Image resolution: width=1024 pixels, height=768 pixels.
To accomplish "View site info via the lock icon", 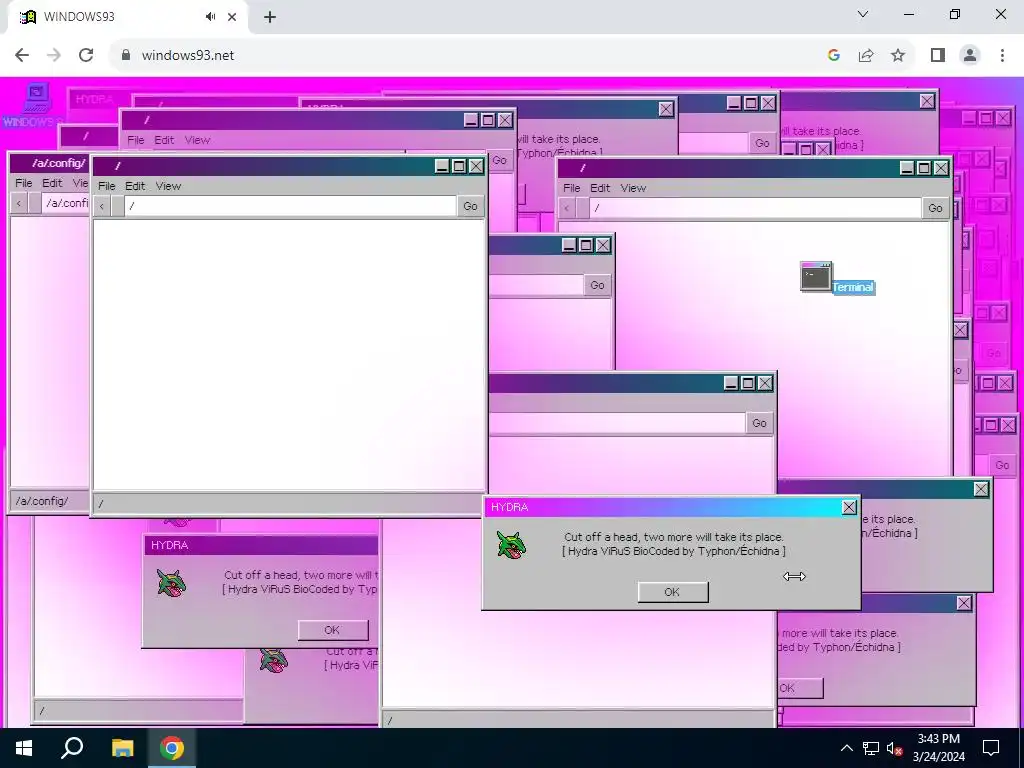I will pos(126,55).
